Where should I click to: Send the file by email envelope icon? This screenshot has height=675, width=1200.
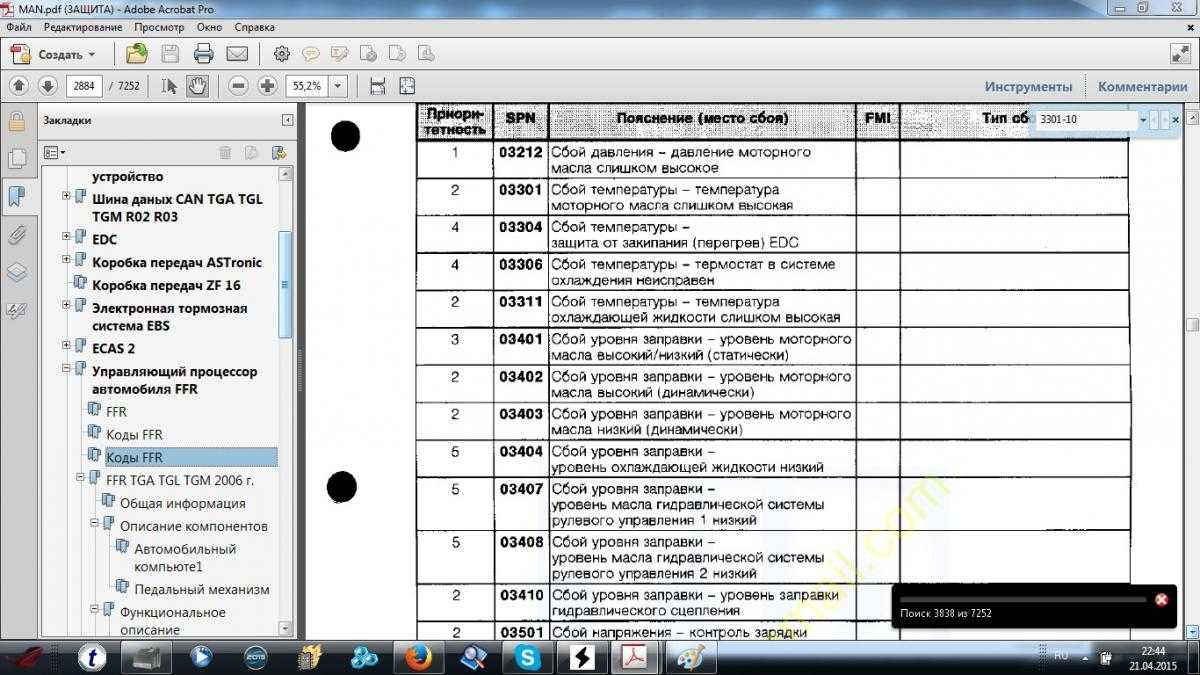point(237,54)
